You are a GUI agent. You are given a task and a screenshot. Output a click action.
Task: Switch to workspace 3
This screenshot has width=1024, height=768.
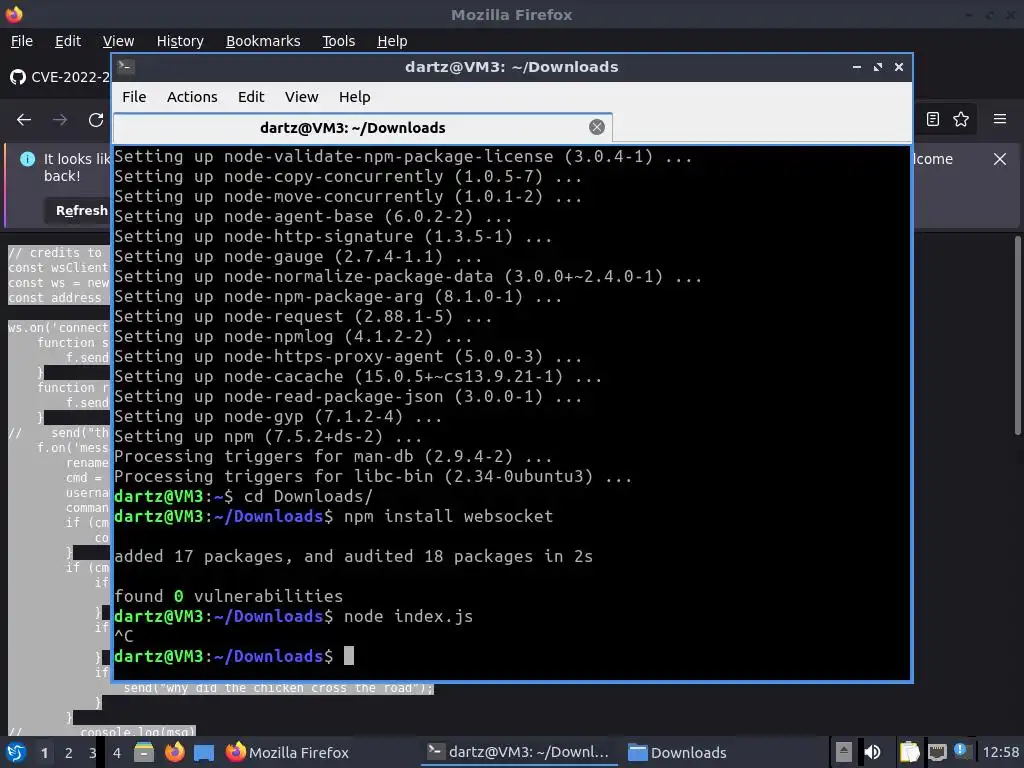click(x=93, y=753)
